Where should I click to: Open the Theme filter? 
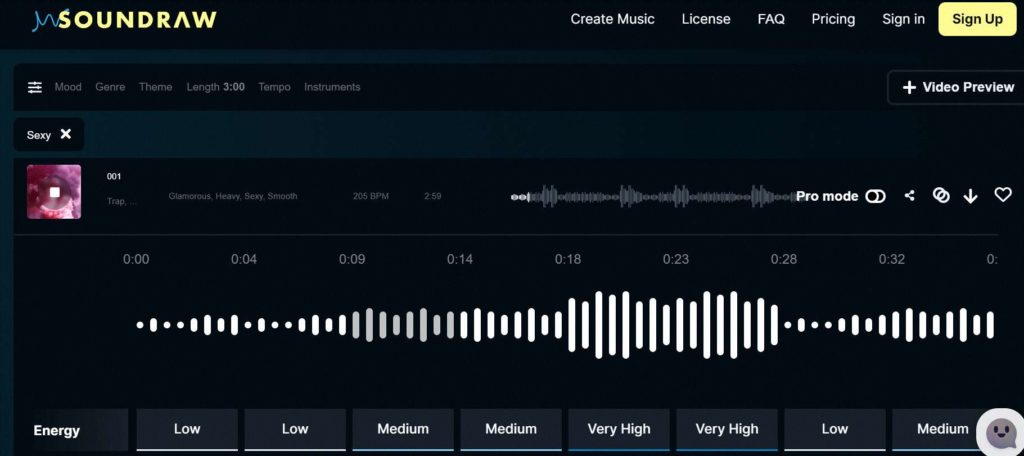click(x=155, y=87)
